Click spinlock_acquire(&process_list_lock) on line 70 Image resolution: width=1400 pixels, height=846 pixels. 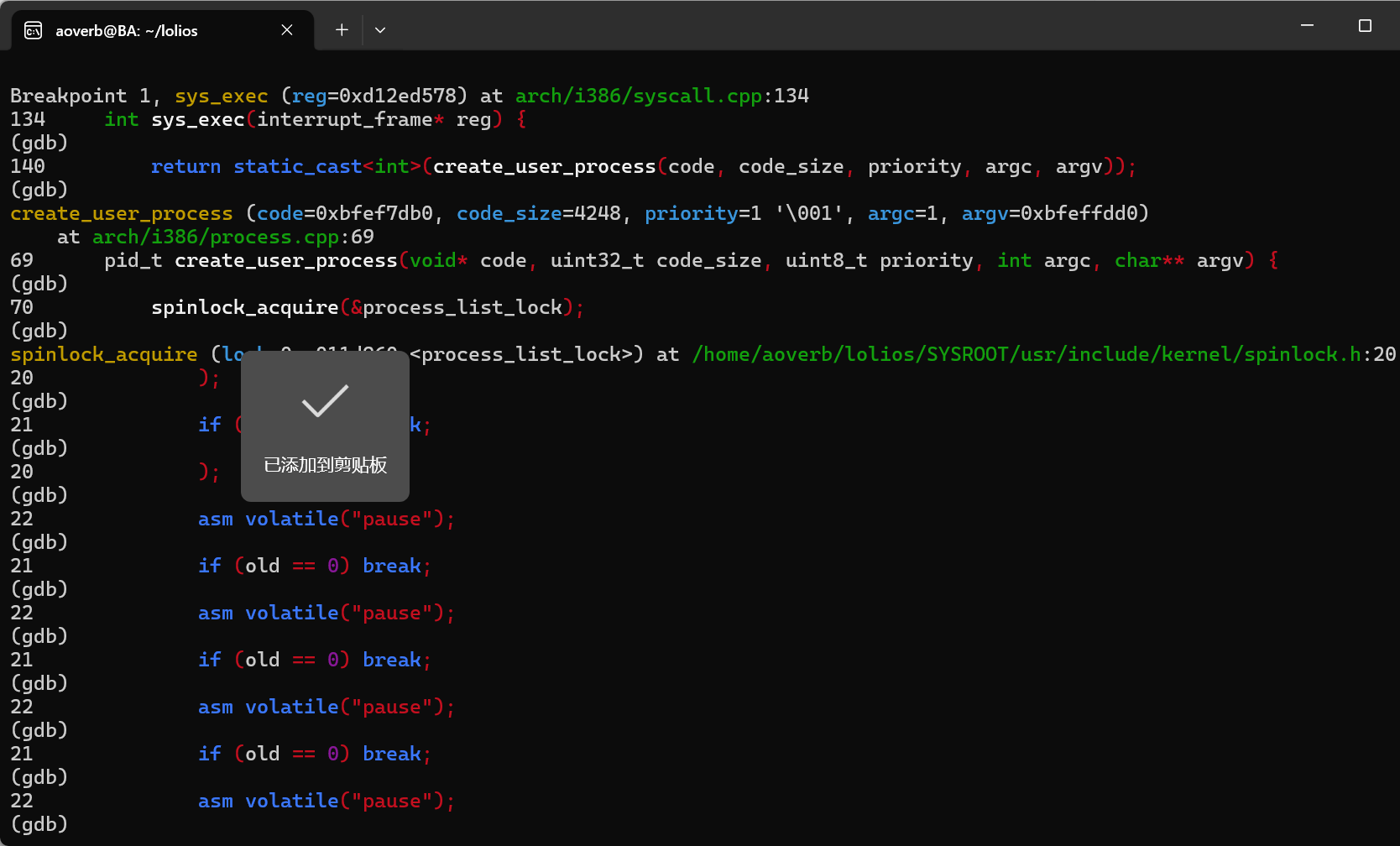(x=366, y=307)
